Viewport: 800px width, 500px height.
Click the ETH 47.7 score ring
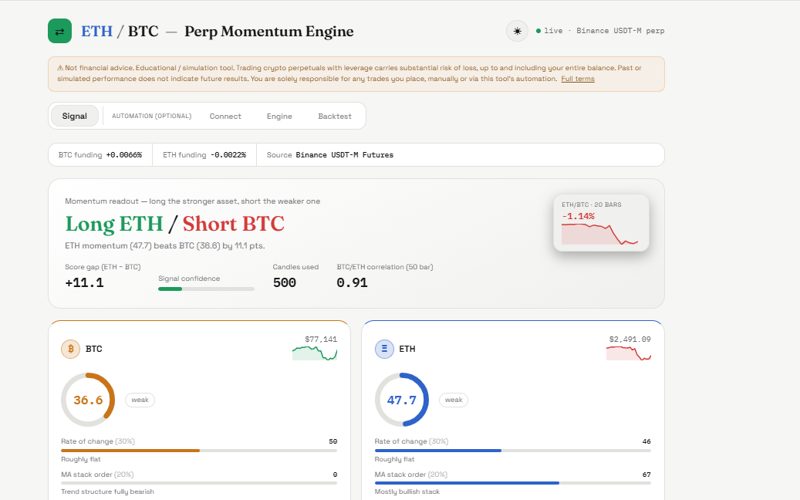coord(402,400)
